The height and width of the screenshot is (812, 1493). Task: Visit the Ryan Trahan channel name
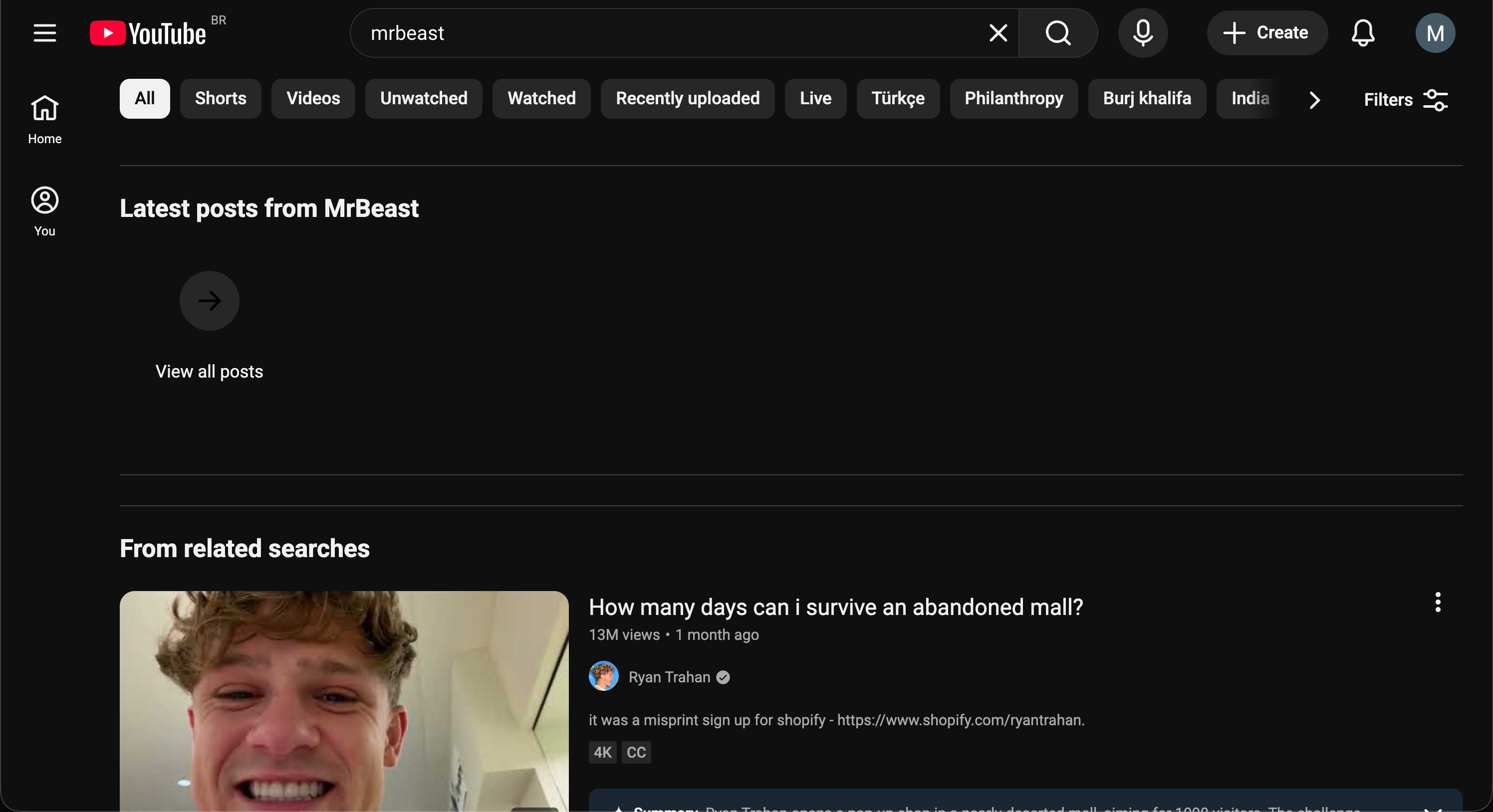pos(670,677)
